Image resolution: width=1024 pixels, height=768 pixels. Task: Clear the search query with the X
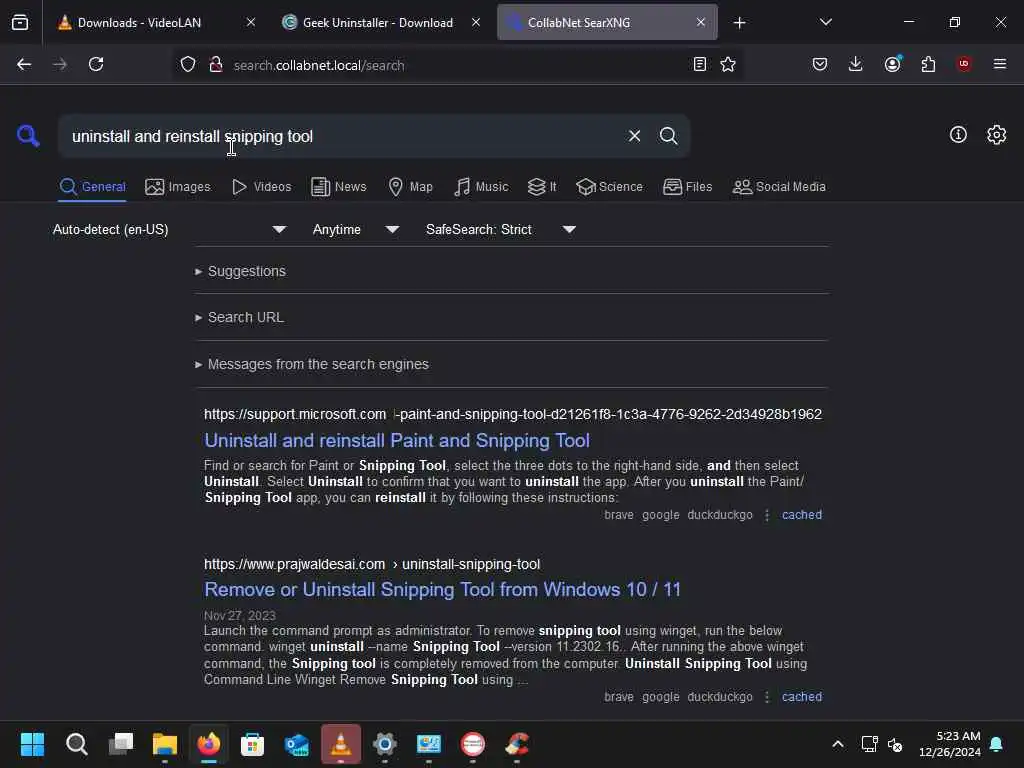(634, 136)
